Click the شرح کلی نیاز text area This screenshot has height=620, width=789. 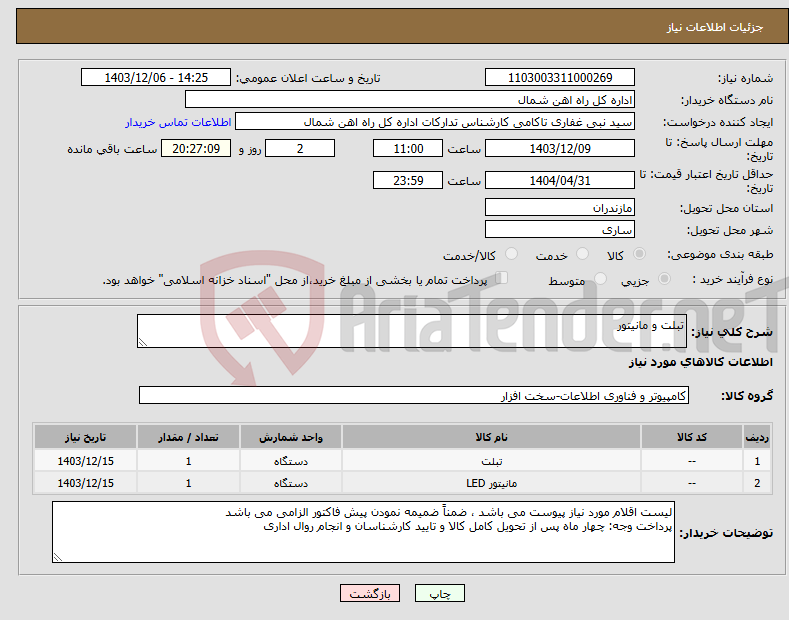point(412,331)
